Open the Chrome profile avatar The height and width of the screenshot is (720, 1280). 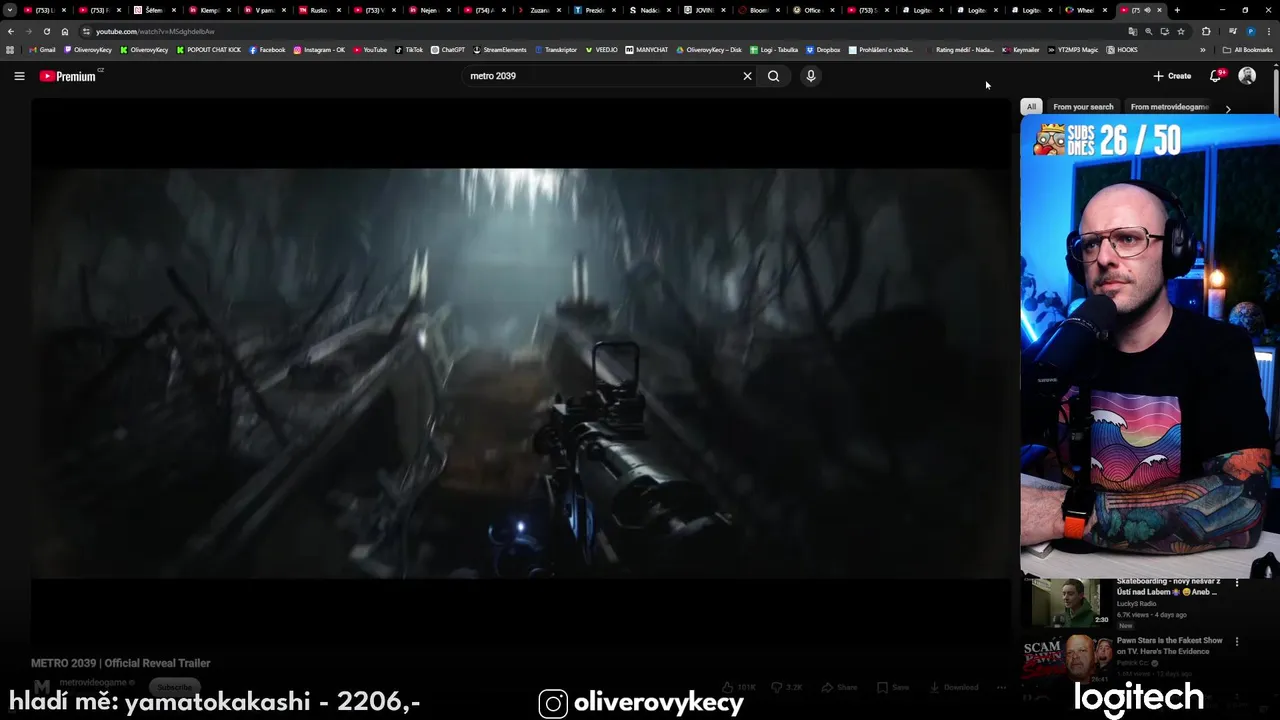1251,31
